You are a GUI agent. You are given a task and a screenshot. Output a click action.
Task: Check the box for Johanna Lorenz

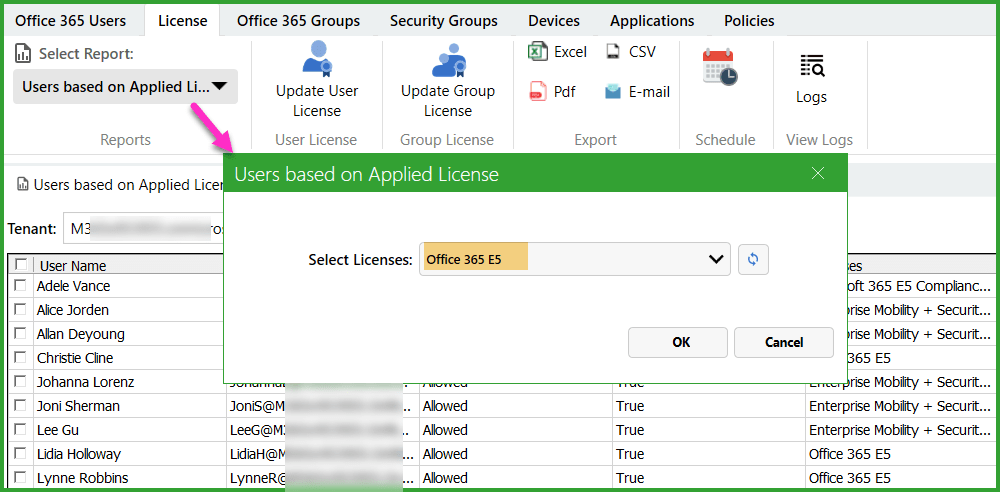20,382
